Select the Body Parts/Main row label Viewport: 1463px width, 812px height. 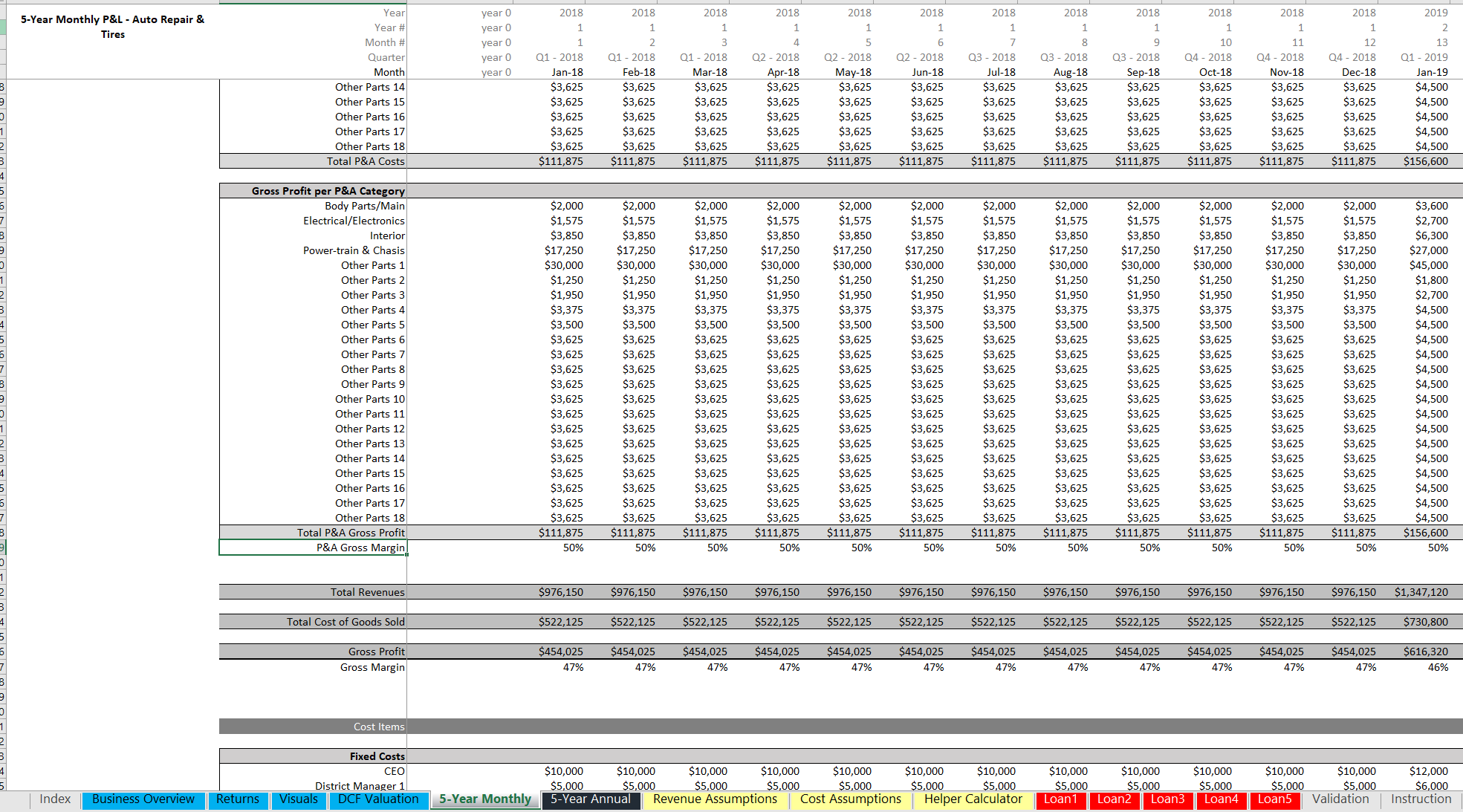[365, 206]
